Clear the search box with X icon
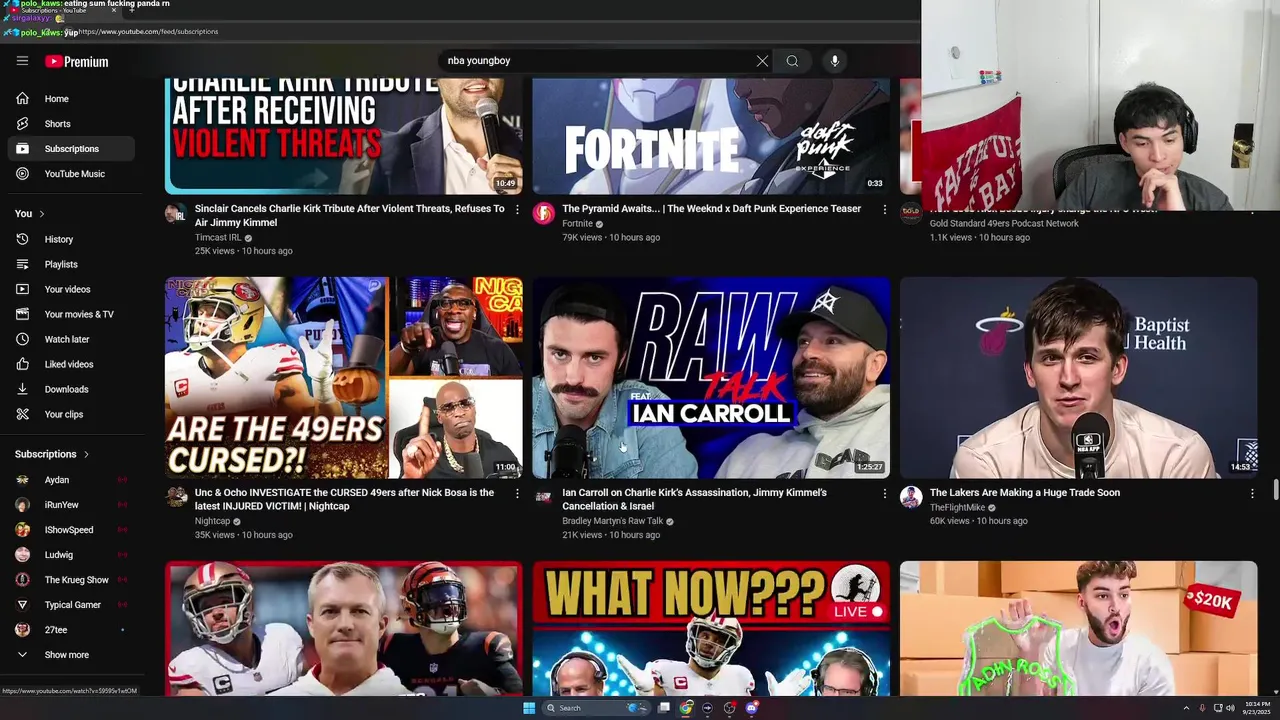The width and height of the screenshot is (1280, 720). 762,61
